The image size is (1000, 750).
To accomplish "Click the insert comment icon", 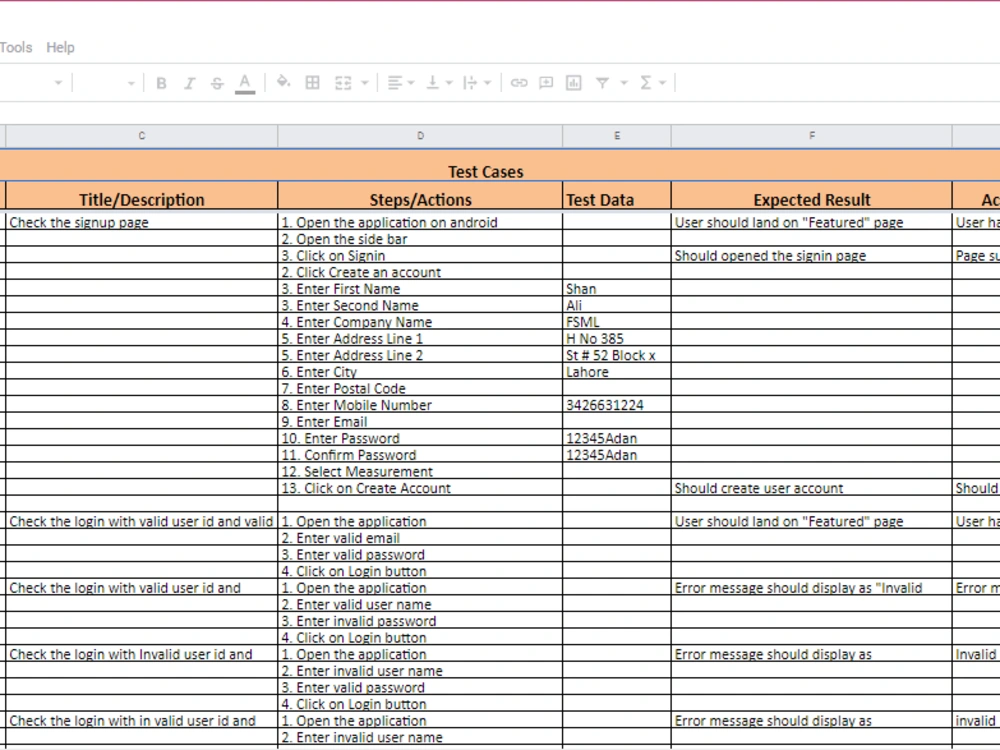I will 546,82.
